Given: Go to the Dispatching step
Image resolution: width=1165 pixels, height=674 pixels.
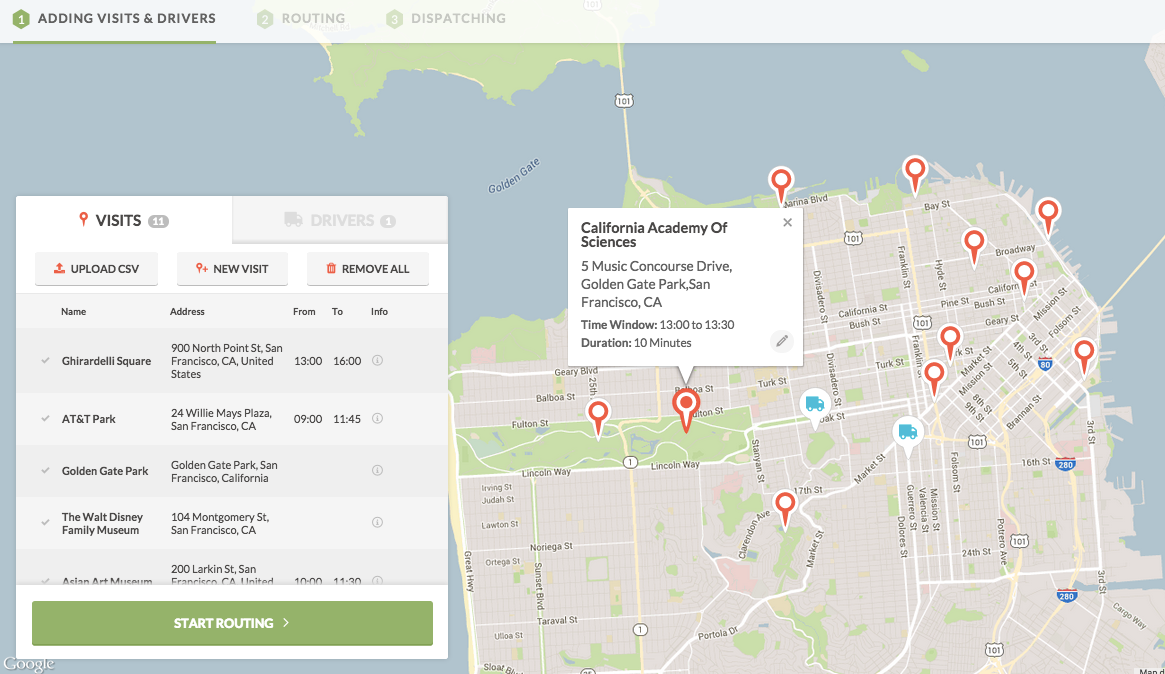Looking at the screenshot, I should pos(447,19).
